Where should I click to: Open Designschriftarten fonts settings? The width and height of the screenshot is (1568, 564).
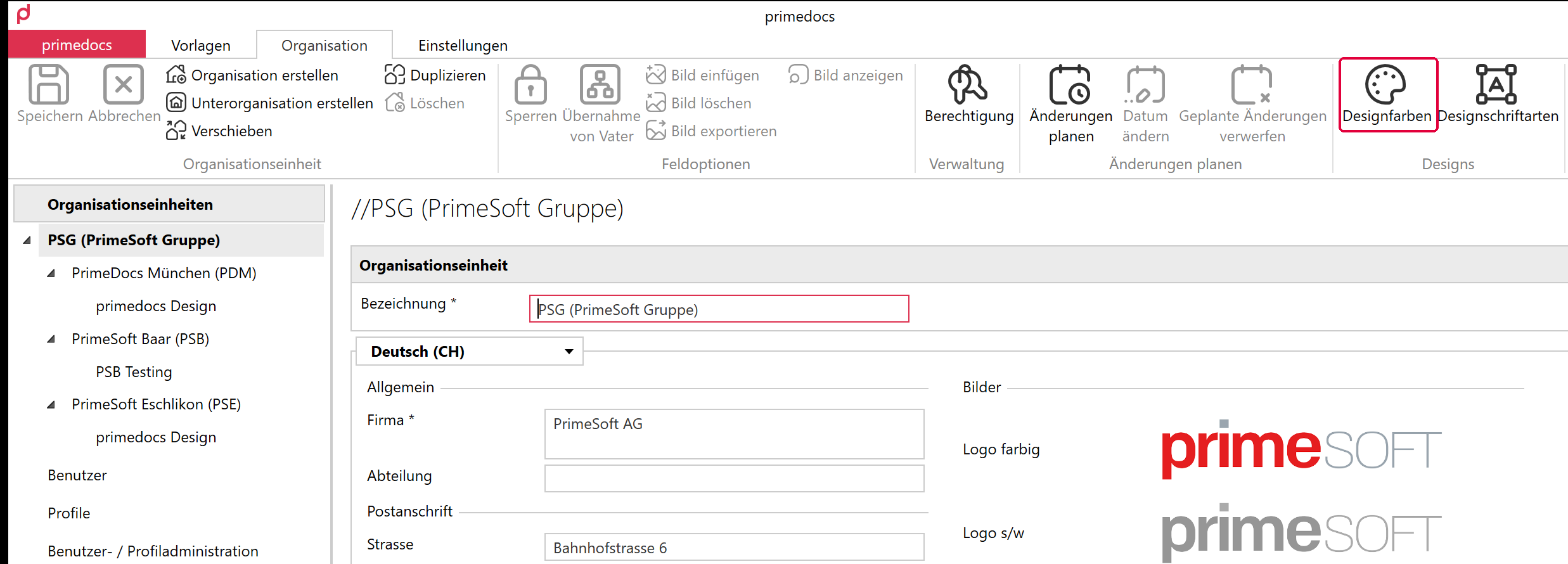[x=1498, y=95]
